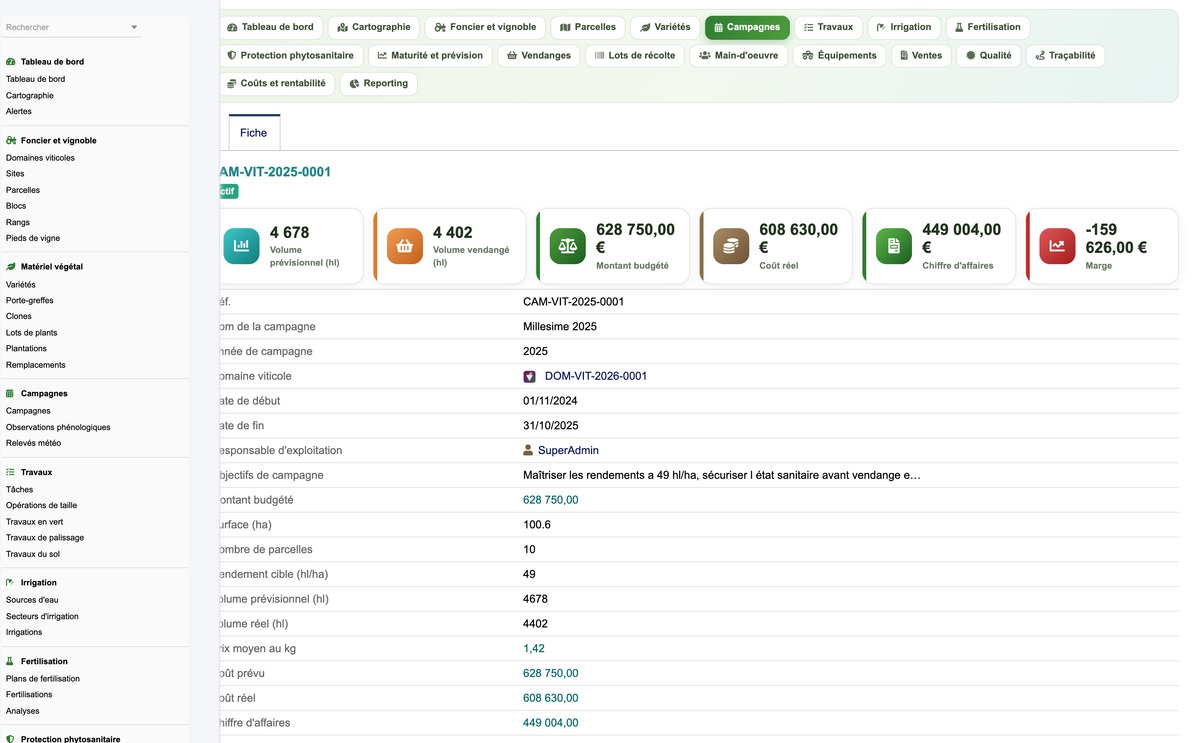Click the Volume vendangé basket icon

point(405,246)
